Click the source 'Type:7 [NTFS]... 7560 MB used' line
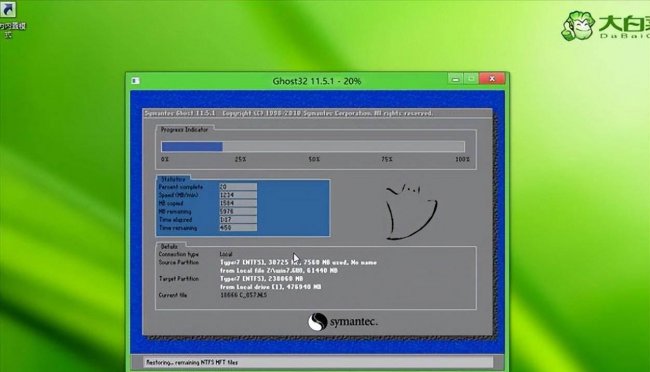This screenshot has width=650, height=372. (x=298, y=263)
